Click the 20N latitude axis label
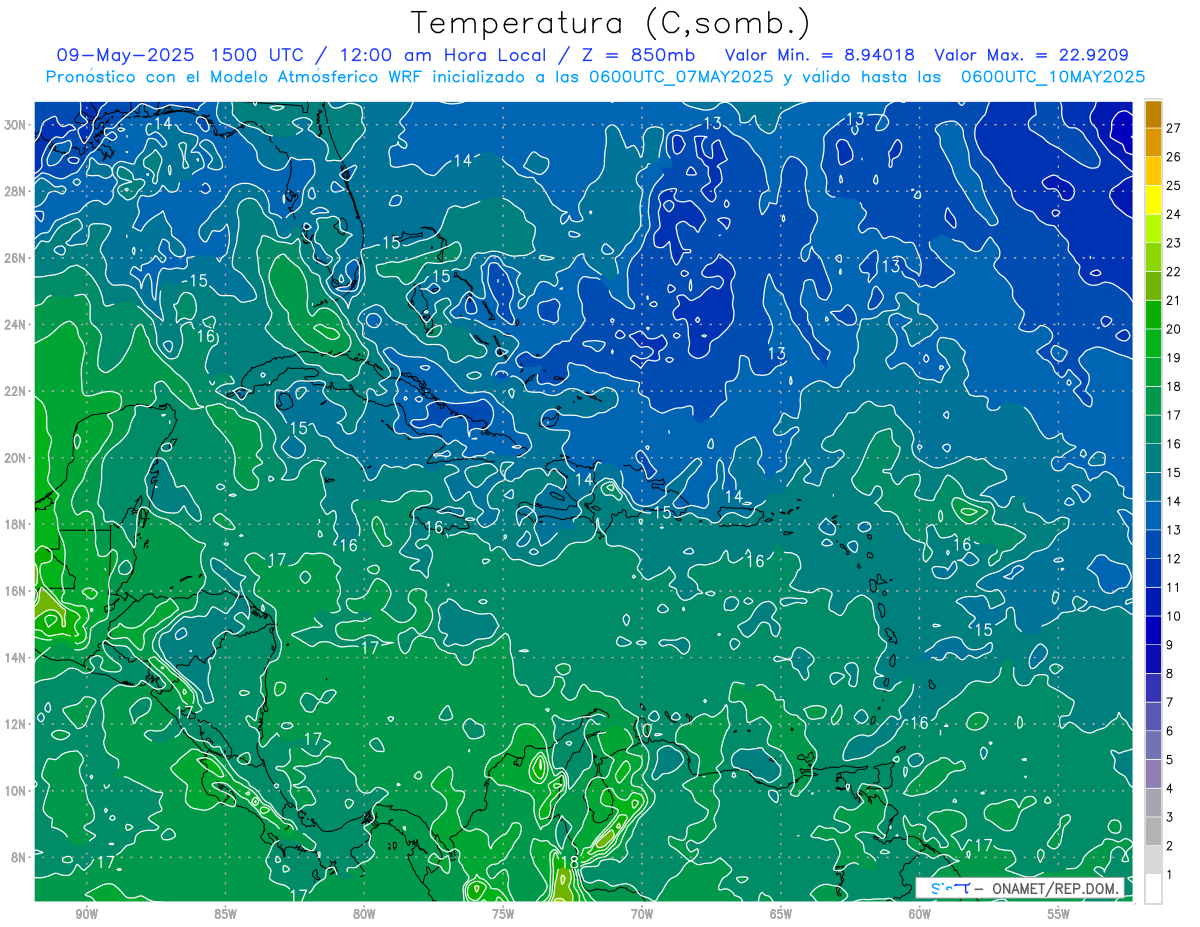1200x927 pixels. tap(16, 458)
